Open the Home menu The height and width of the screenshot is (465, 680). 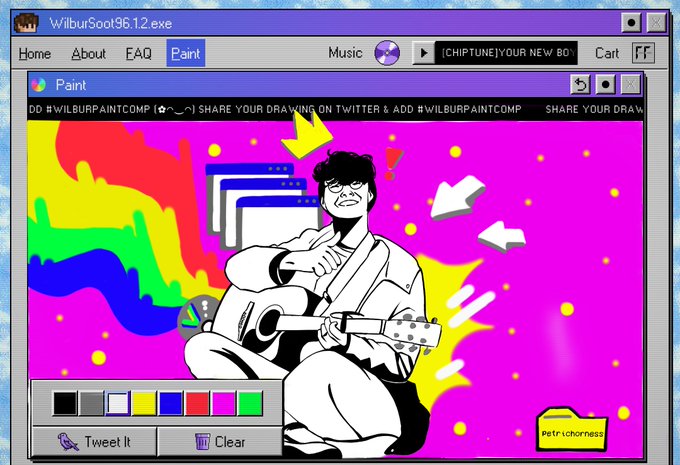click(x=35, y=54)
